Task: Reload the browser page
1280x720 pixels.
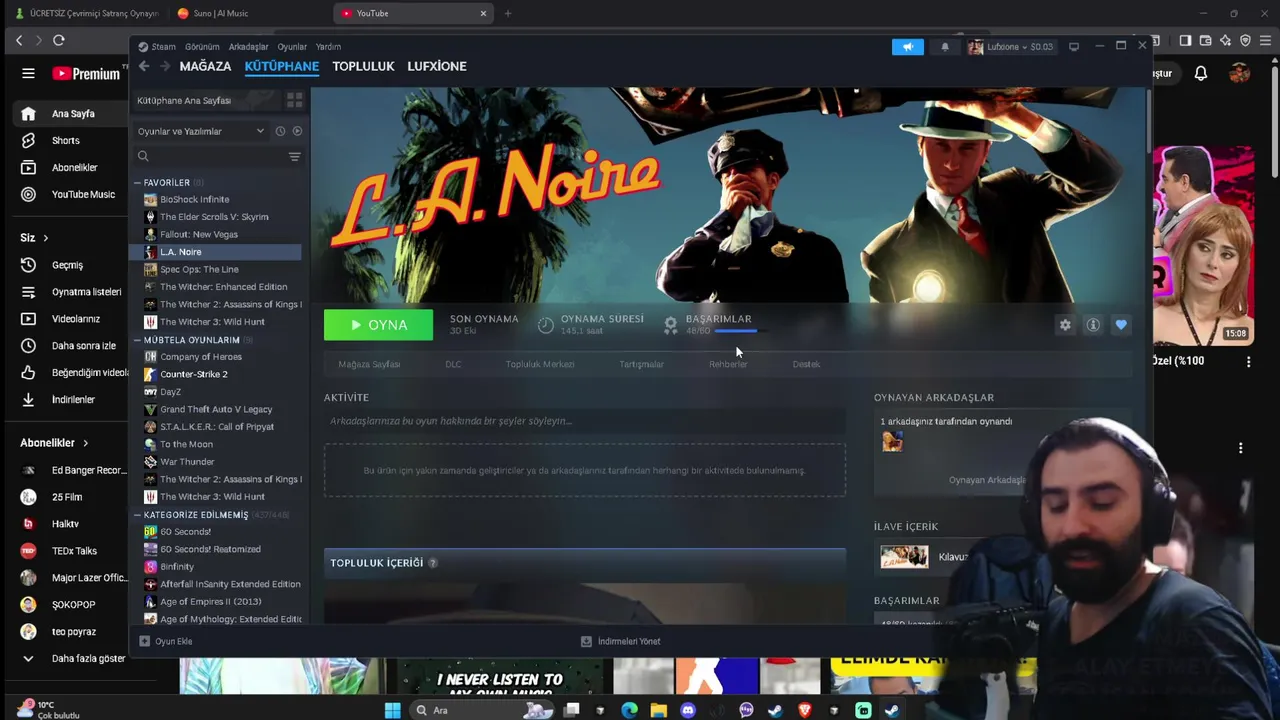Action: coord(59,40)
